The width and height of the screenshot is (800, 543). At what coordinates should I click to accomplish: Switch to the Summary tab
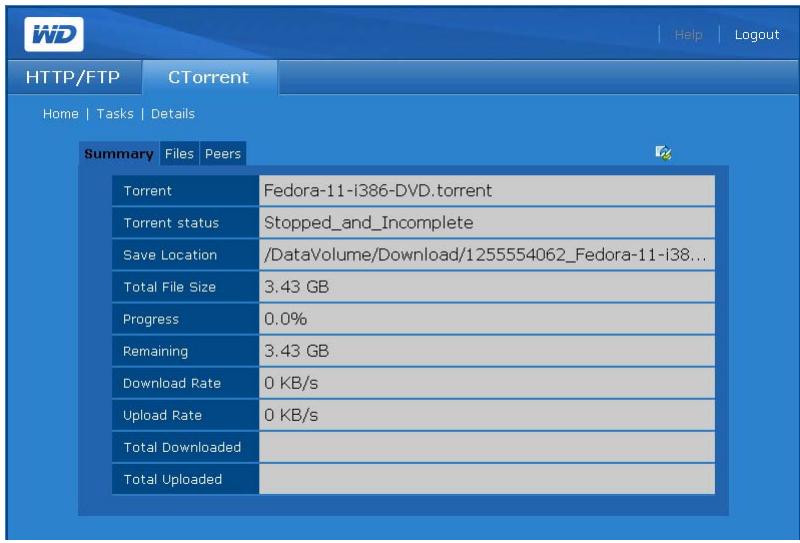119,154
